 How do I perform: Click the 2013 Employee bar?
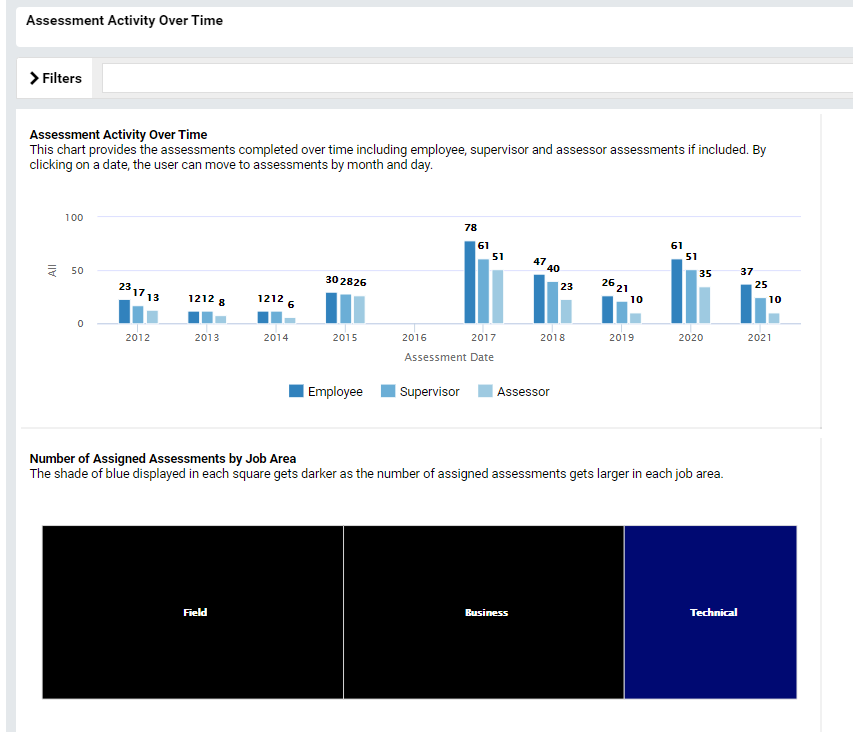pyautogui.click(x=194, y=318)
